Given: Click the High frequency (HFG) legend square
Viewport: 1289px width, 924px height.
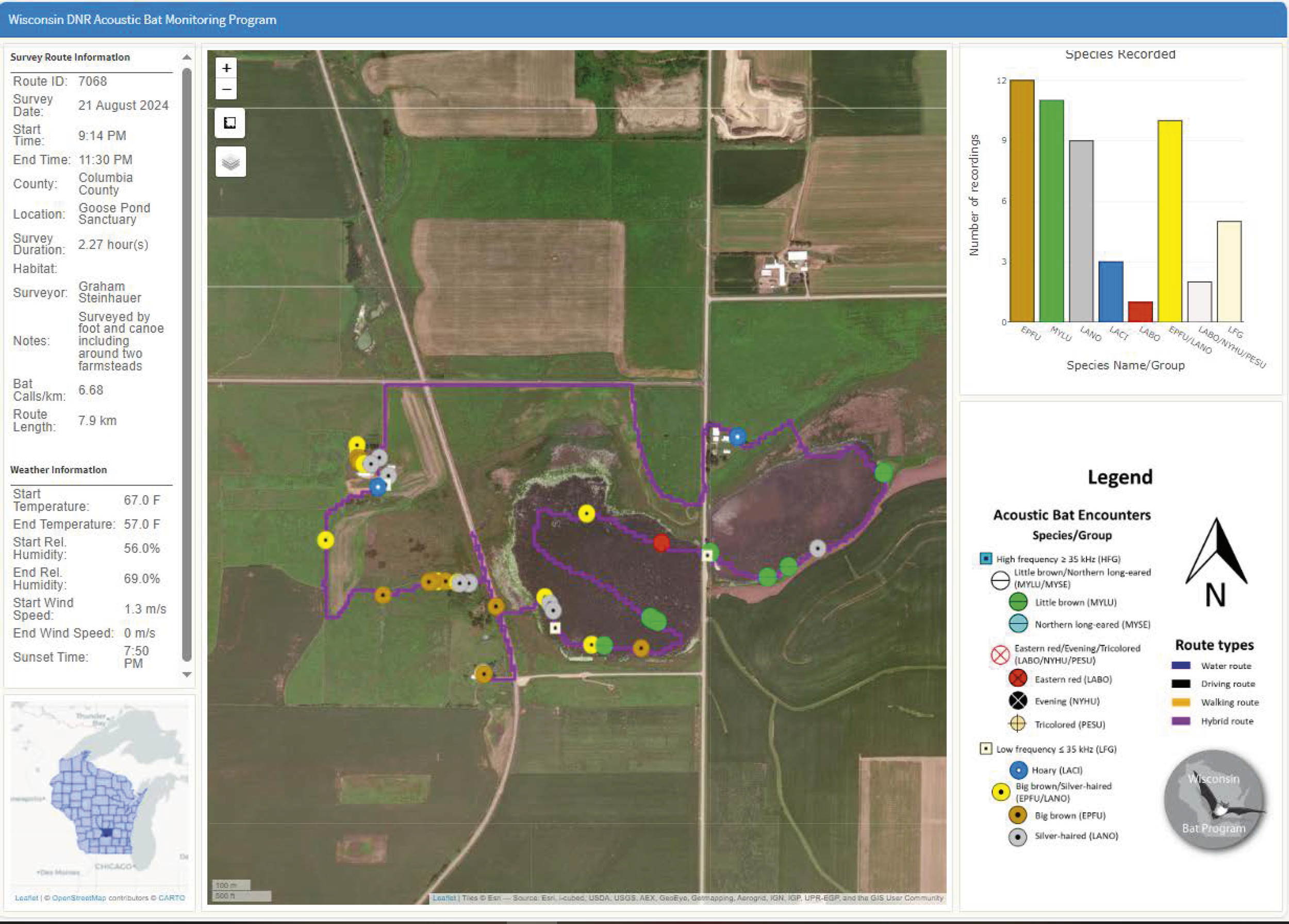Looking at the screenshot, I should [985, 558].
